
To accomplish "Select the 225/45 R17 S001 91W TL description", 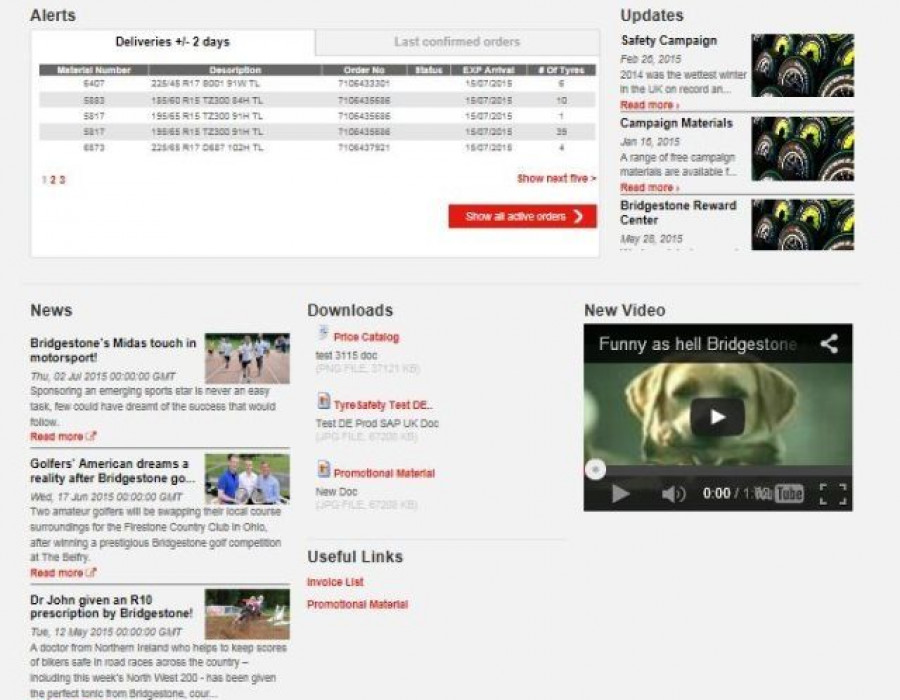I will pyautogui.click(x=206, y=84).
